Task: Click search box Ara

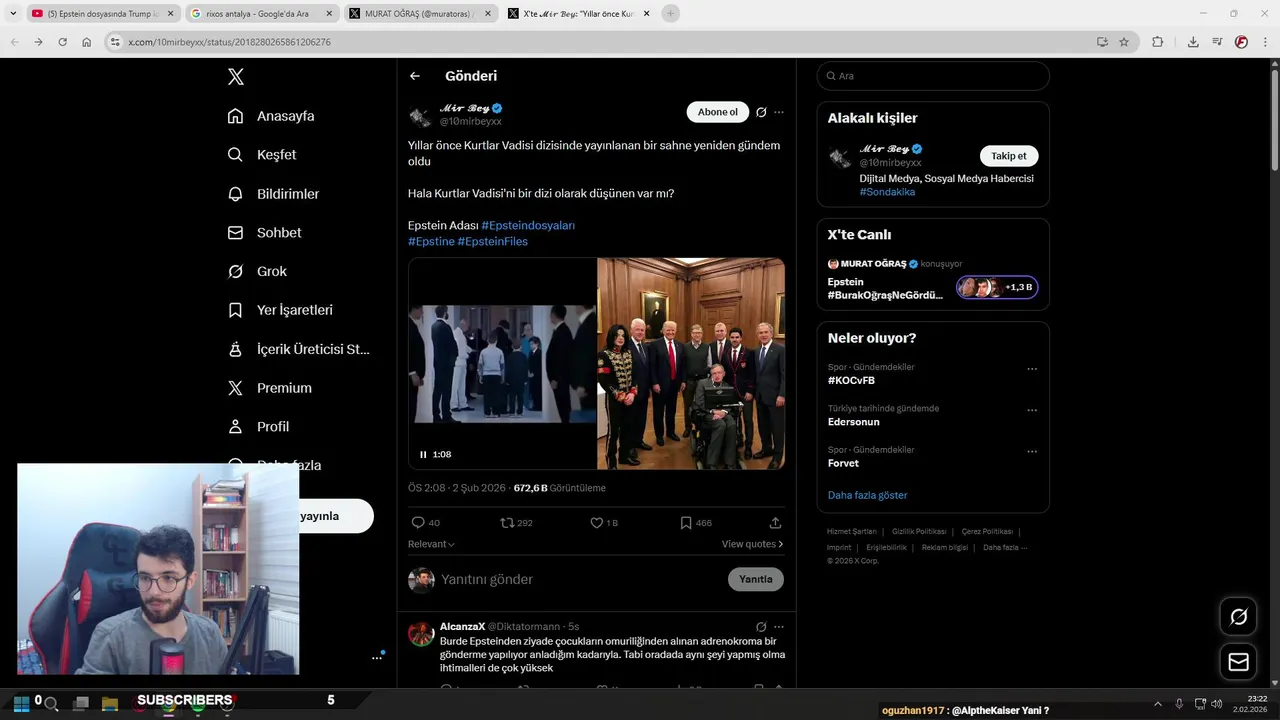Action: pos(933,76)
